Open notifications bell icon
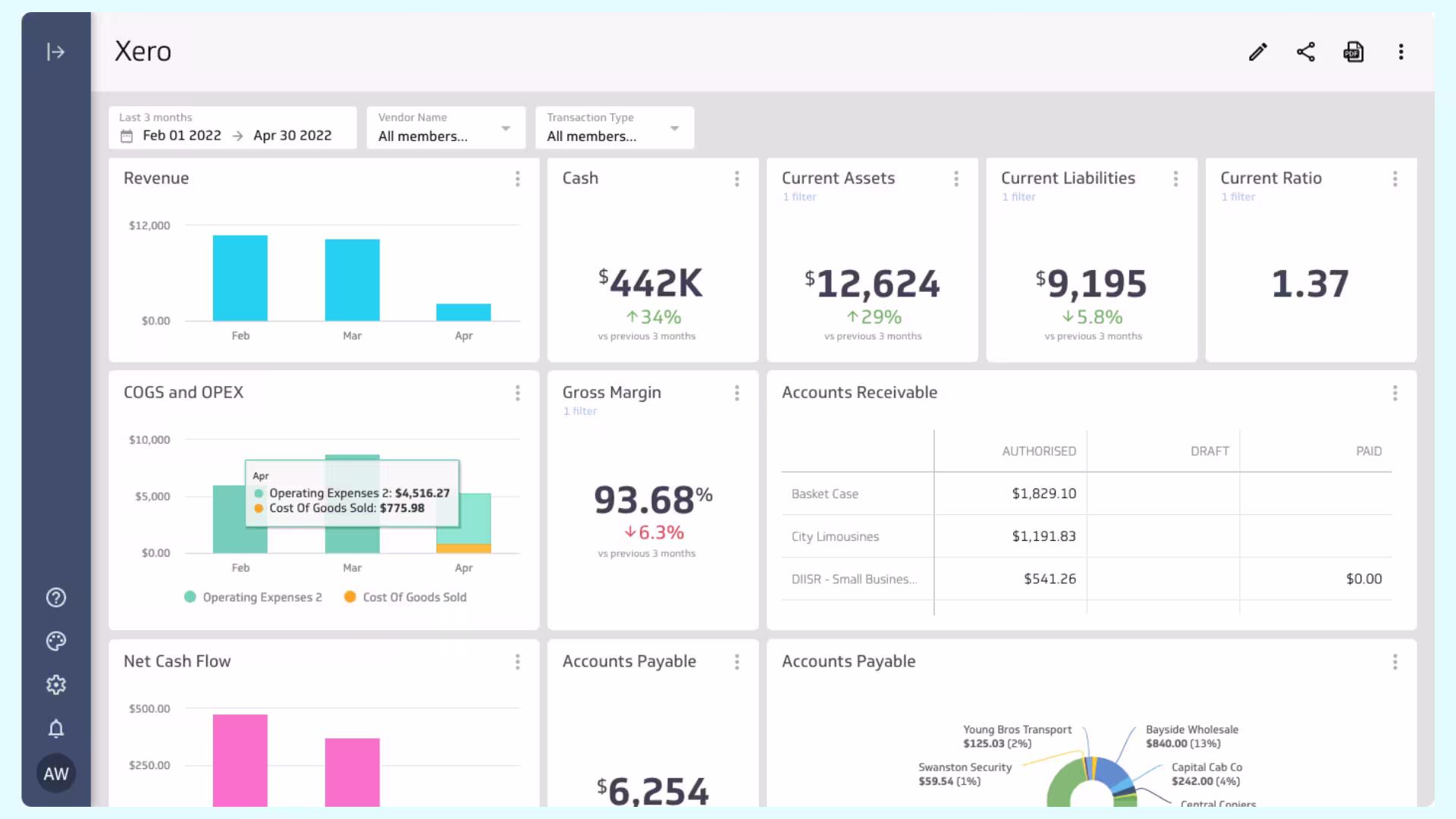1456x819 pixels. [55, 729]
